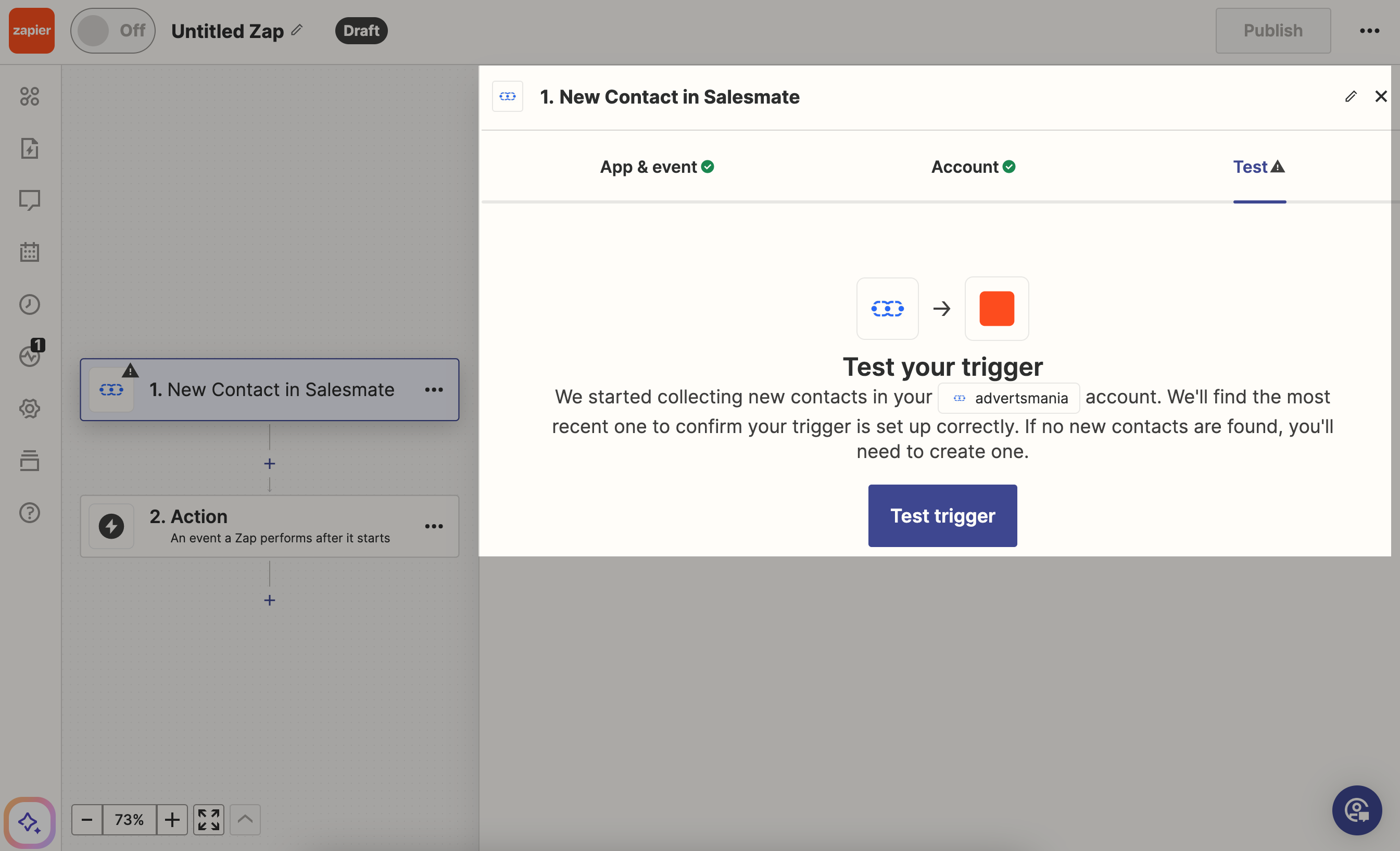Open the comments sidebar icon
Screen dimensions: 1400x851
coord(30,200)
